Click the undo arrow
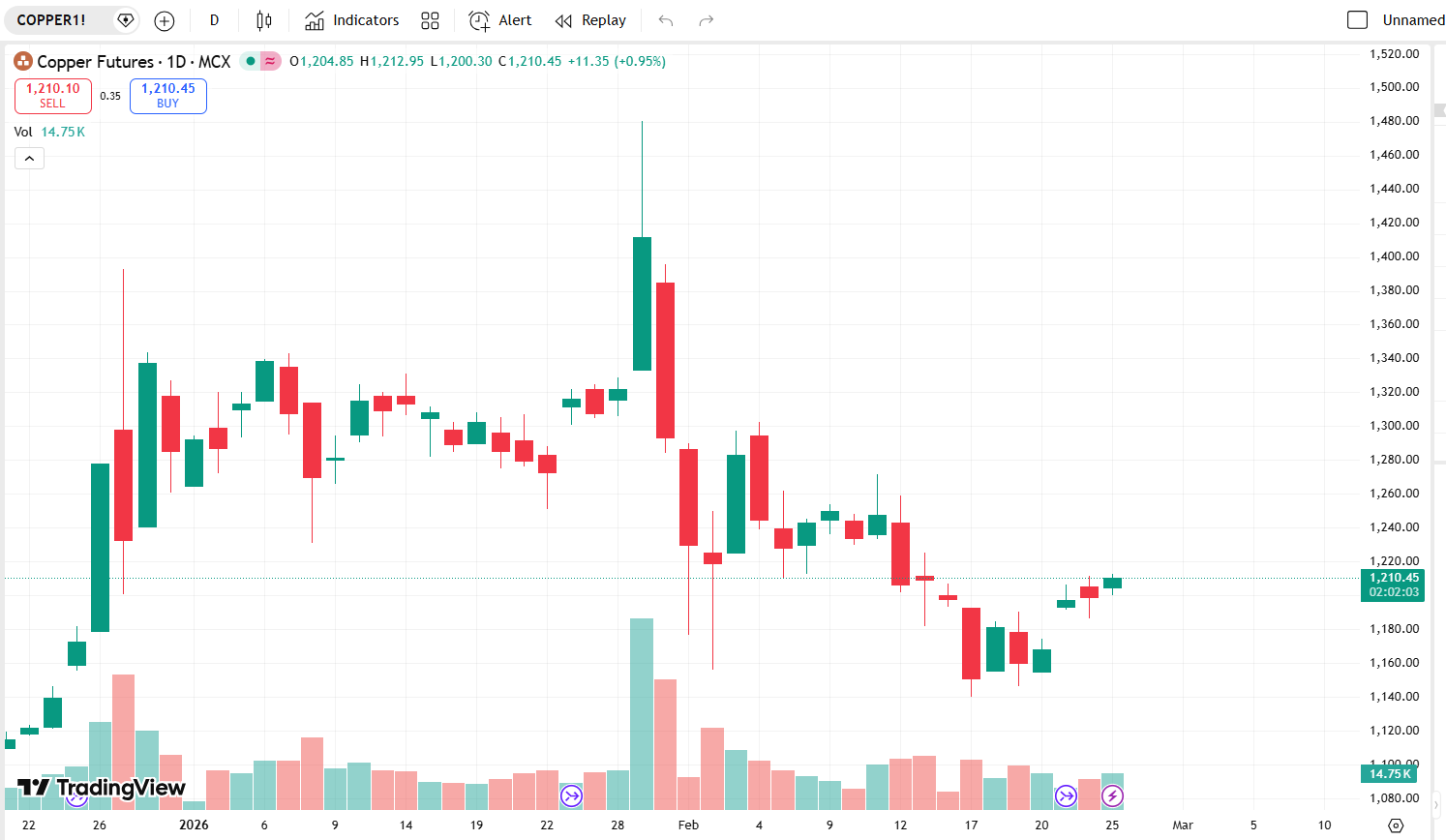Viewport: 1446px width, 840px height. pos(665,20)
